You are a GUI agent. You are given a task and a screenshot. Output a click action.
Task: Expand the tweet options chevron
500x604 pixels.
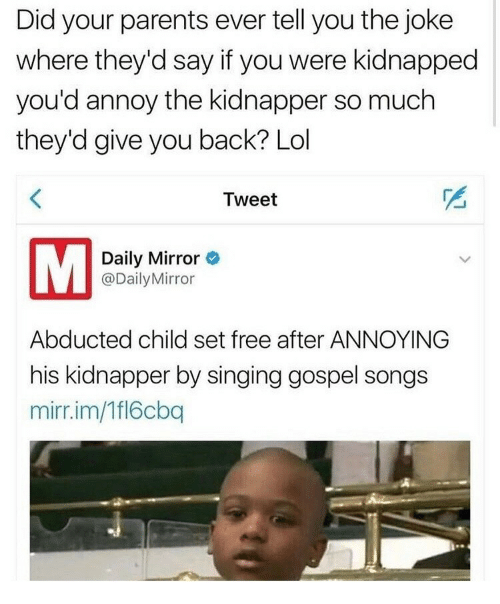[x=465, y=259]
